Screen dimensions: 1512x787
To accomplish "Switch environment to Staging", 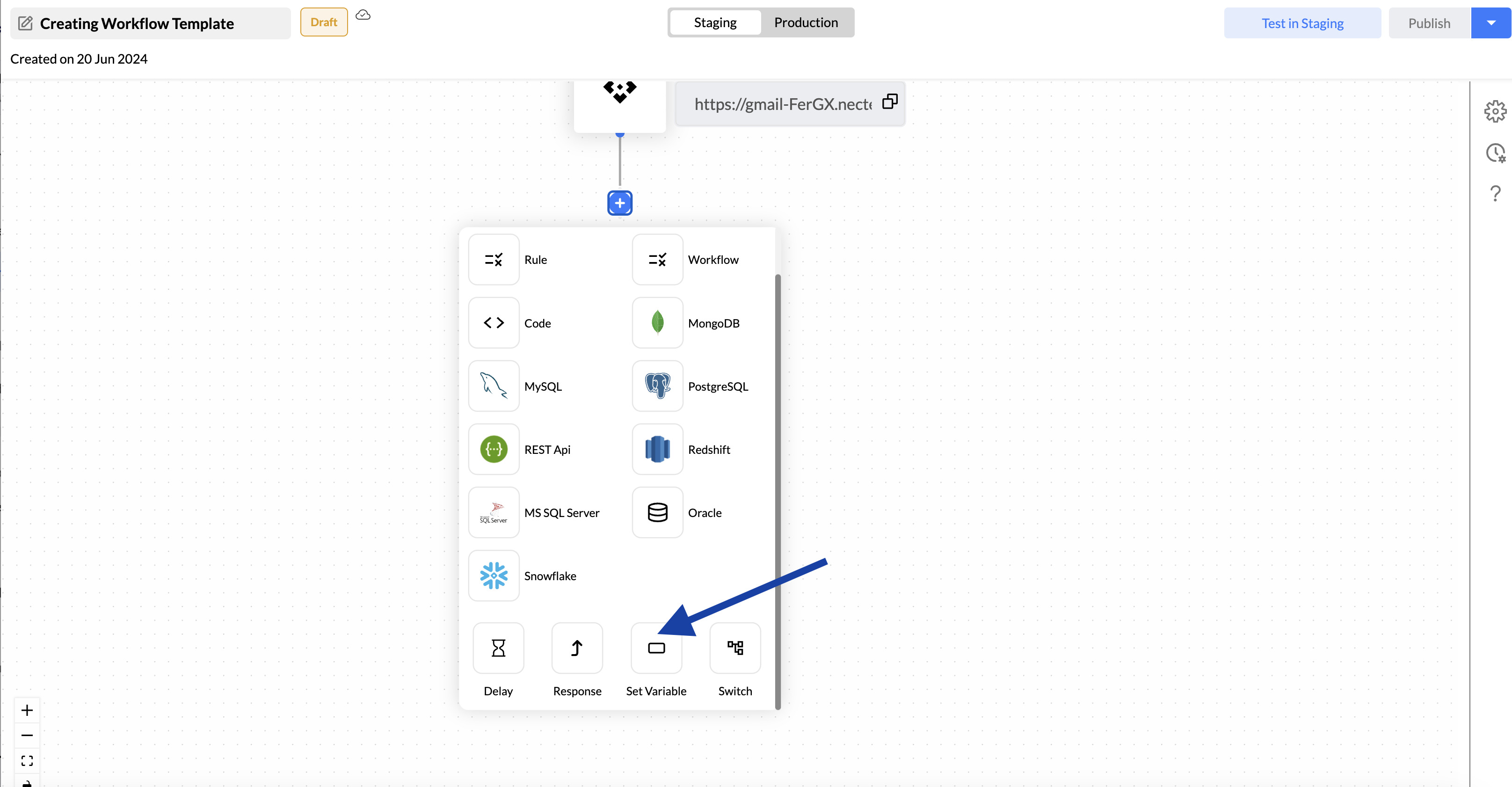I will (x=714, y=23).
